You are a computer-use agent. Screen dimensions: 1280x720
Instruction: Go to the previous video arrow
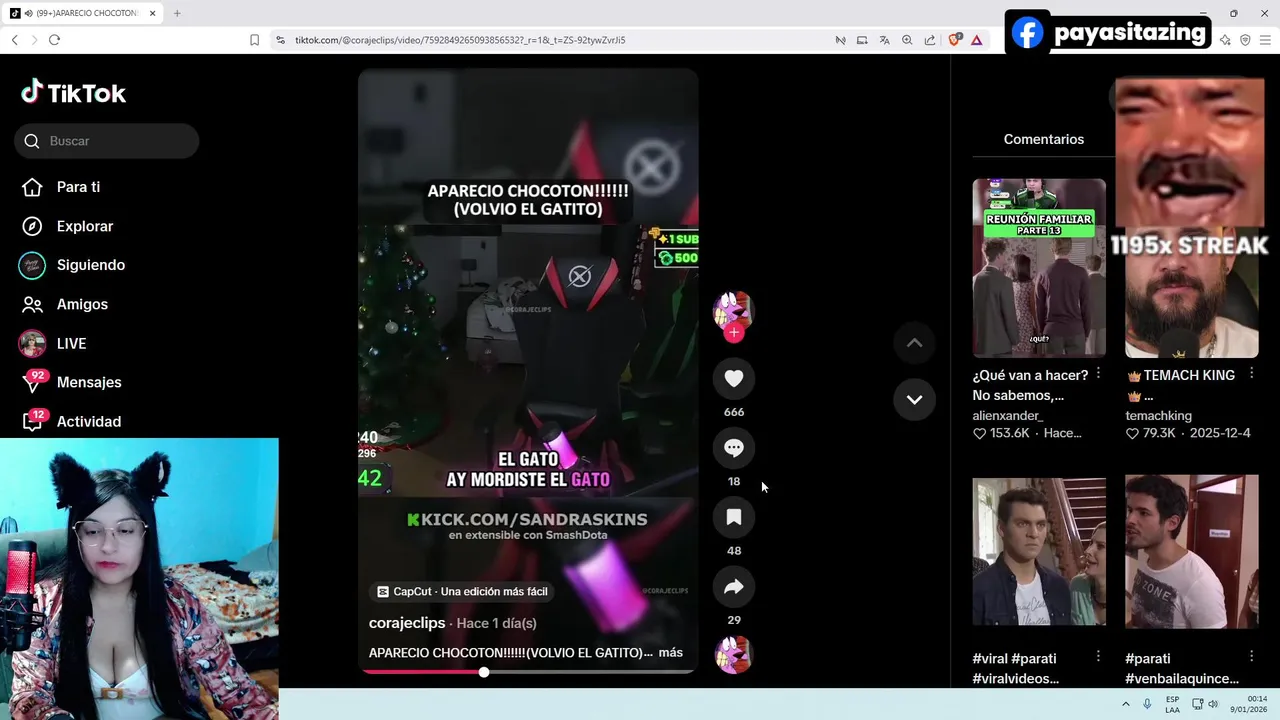click(914, 343)
